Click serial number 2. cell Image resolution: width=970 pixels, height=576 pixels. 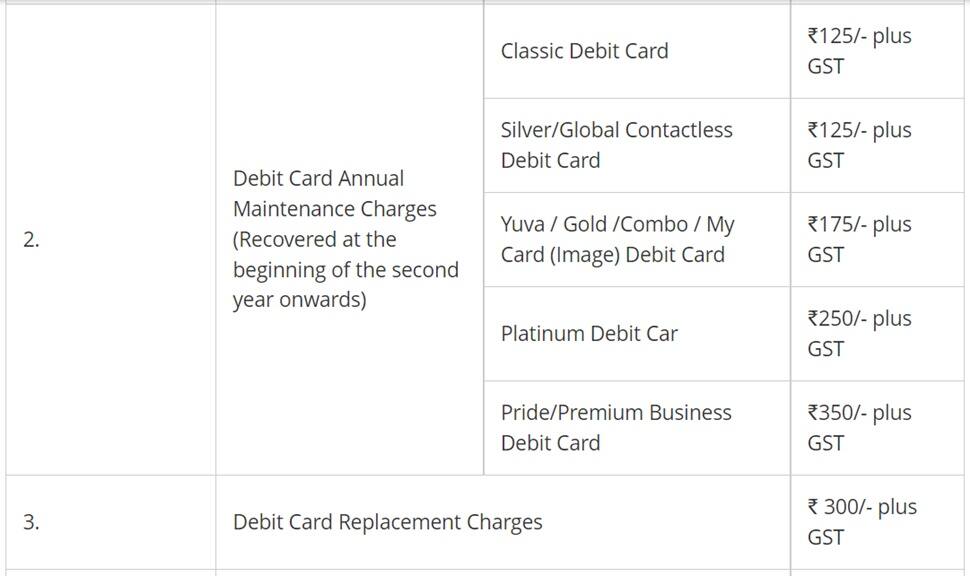(111, 240)
